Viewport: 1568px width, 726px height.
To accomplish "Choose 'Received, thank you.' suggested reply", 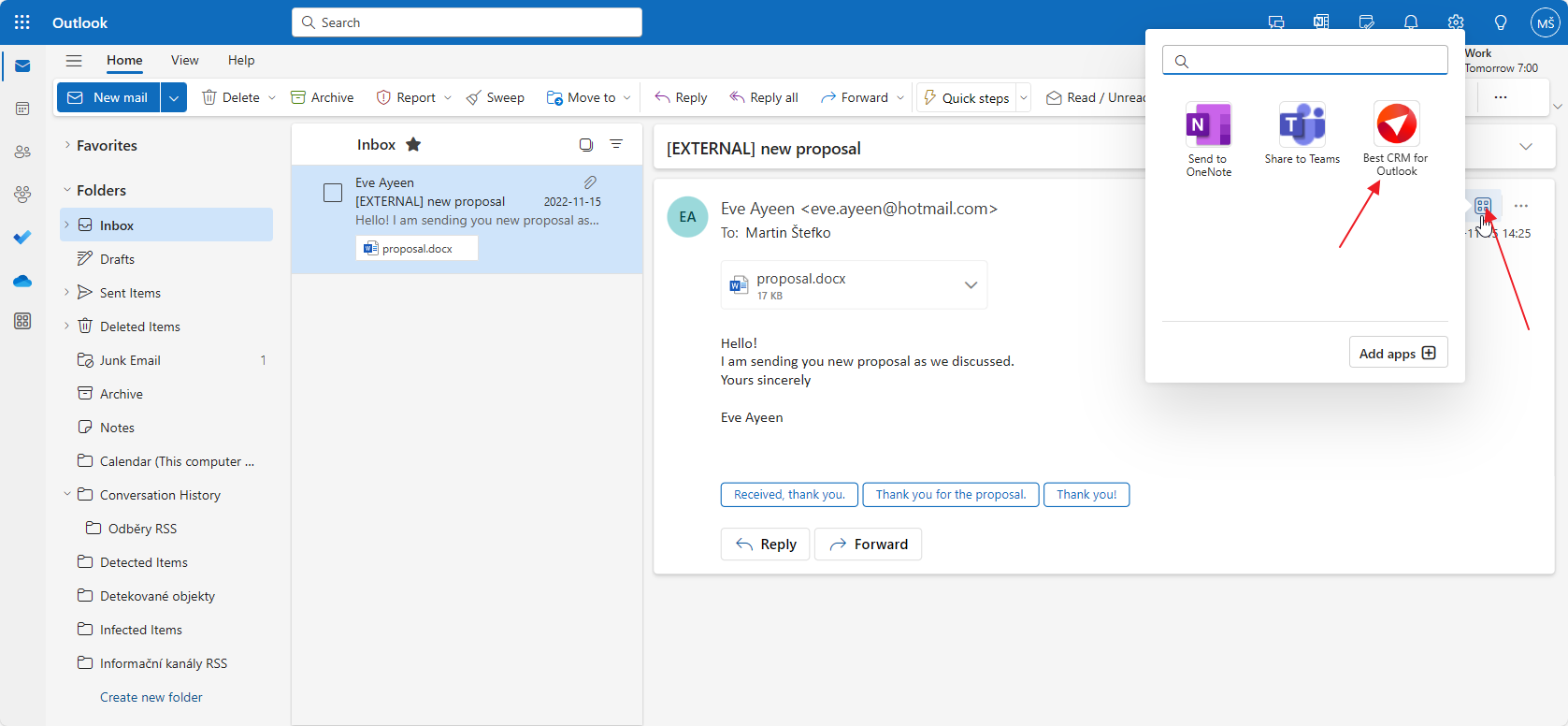I will [x=789, y=495].
